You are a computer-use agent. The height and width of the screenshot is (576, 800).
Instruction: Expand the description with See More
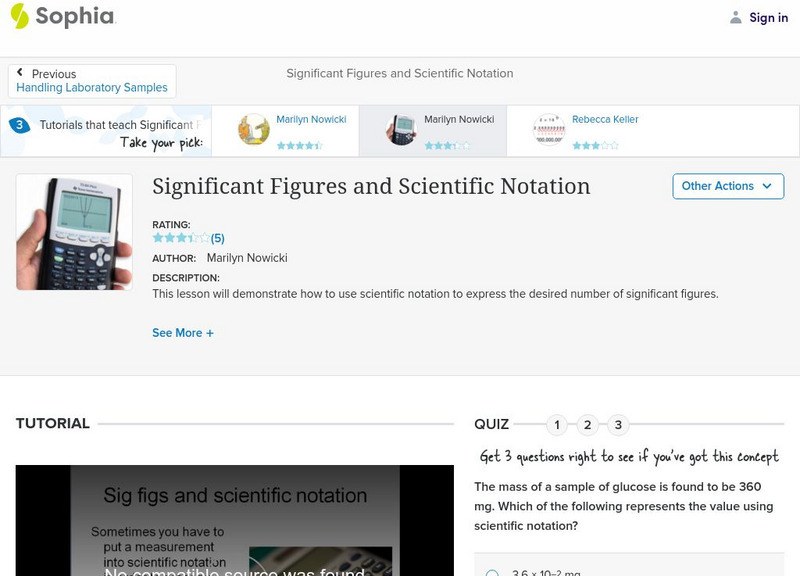(x=183, y=332)
